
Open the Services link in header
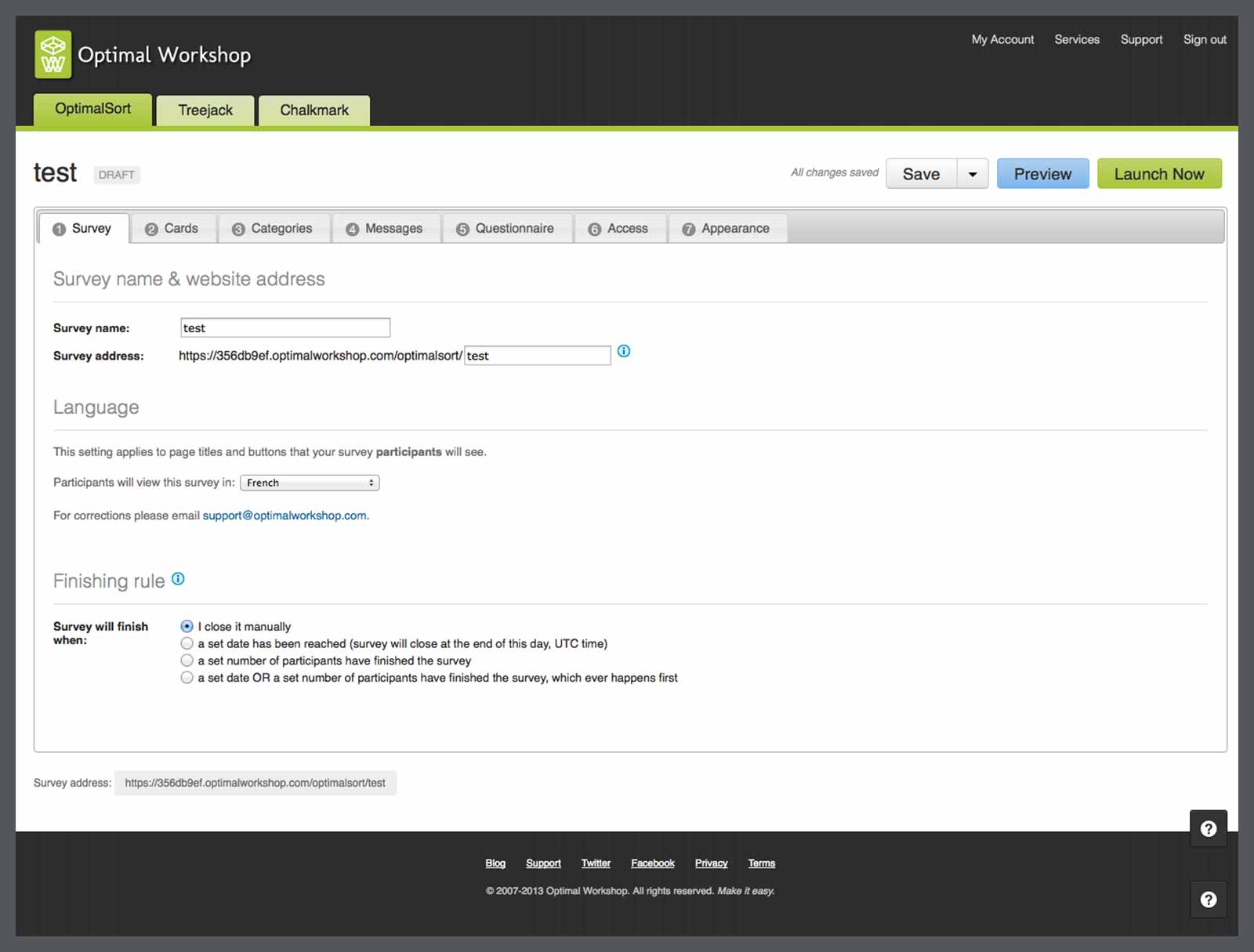[1077, 39]
